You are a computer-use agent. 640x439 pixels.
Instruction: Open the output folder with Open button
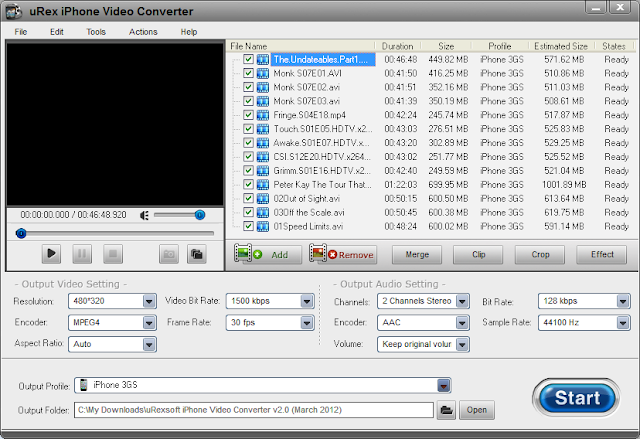pos(477,410)
